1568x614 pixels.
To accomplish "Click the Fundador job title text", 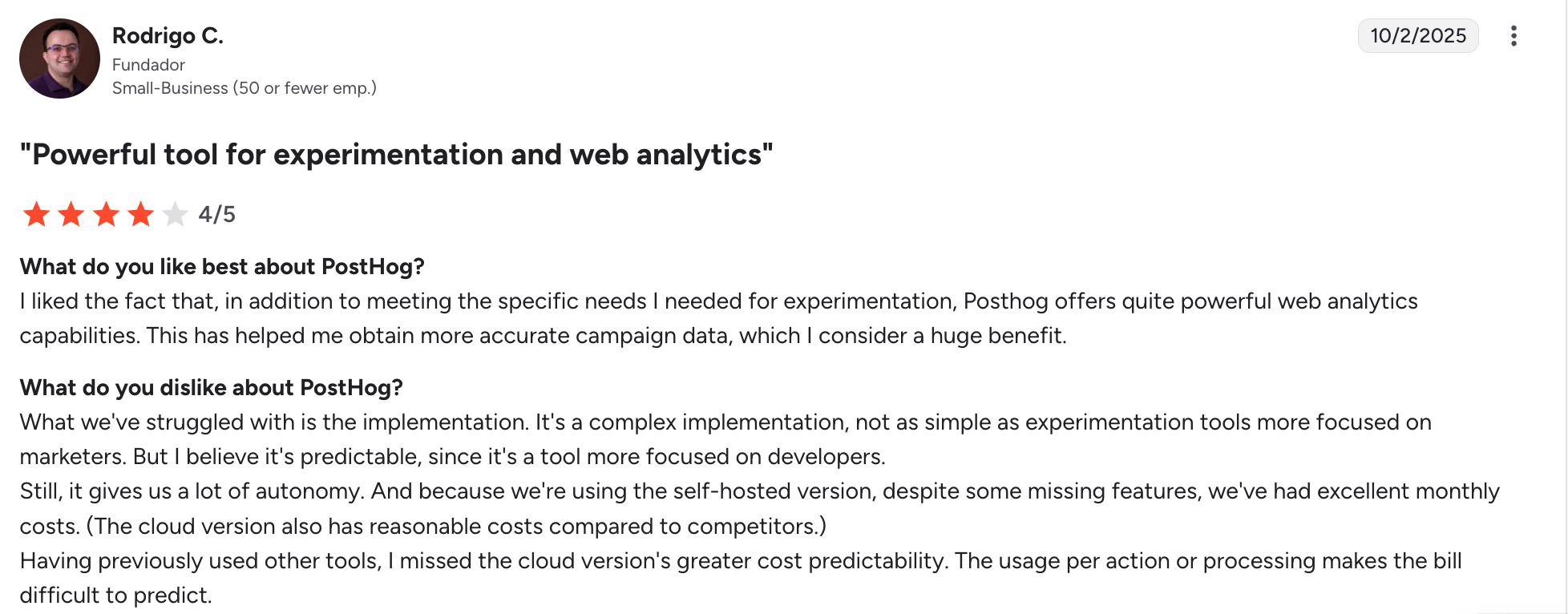I will pyautogui.click(x=148, y=65).
